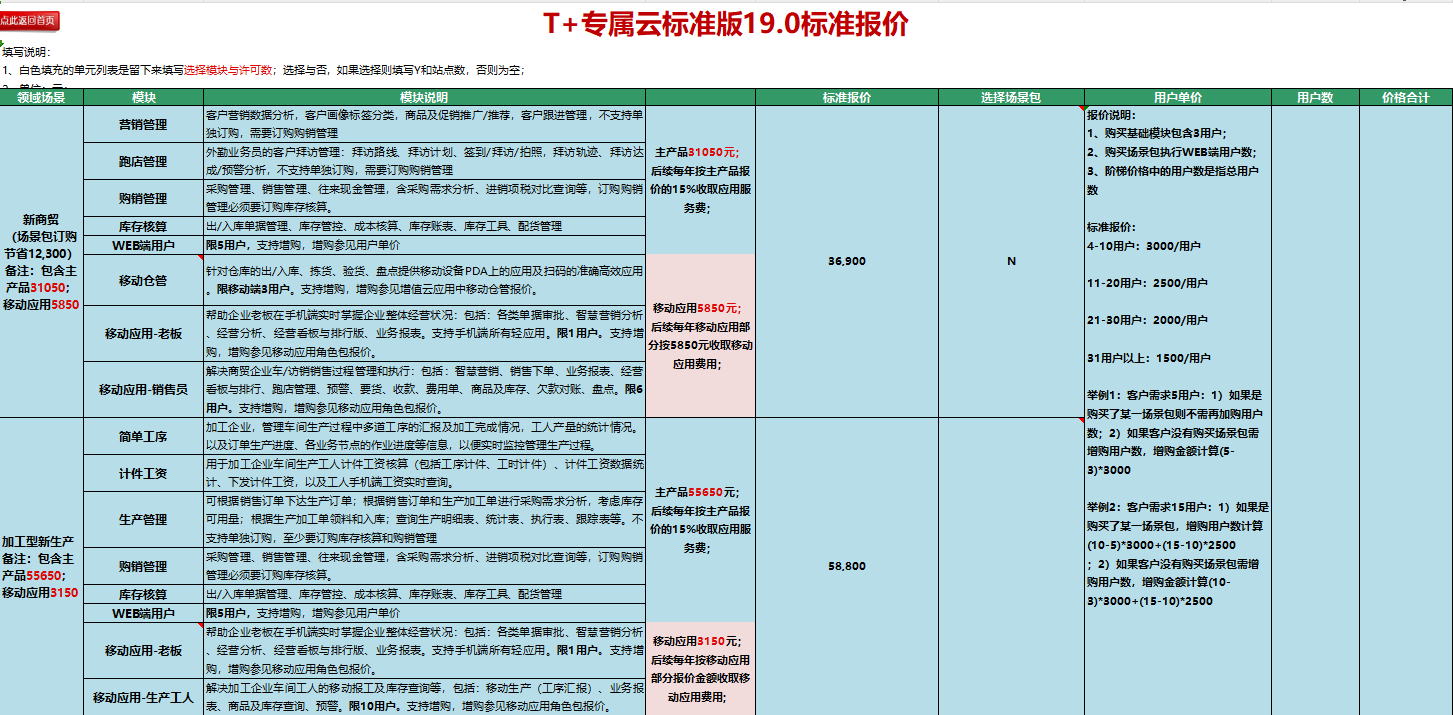Screen dimensions: 1453x715
Task: Click the 主产品55650元 pricing note cell
Action: 700,519
